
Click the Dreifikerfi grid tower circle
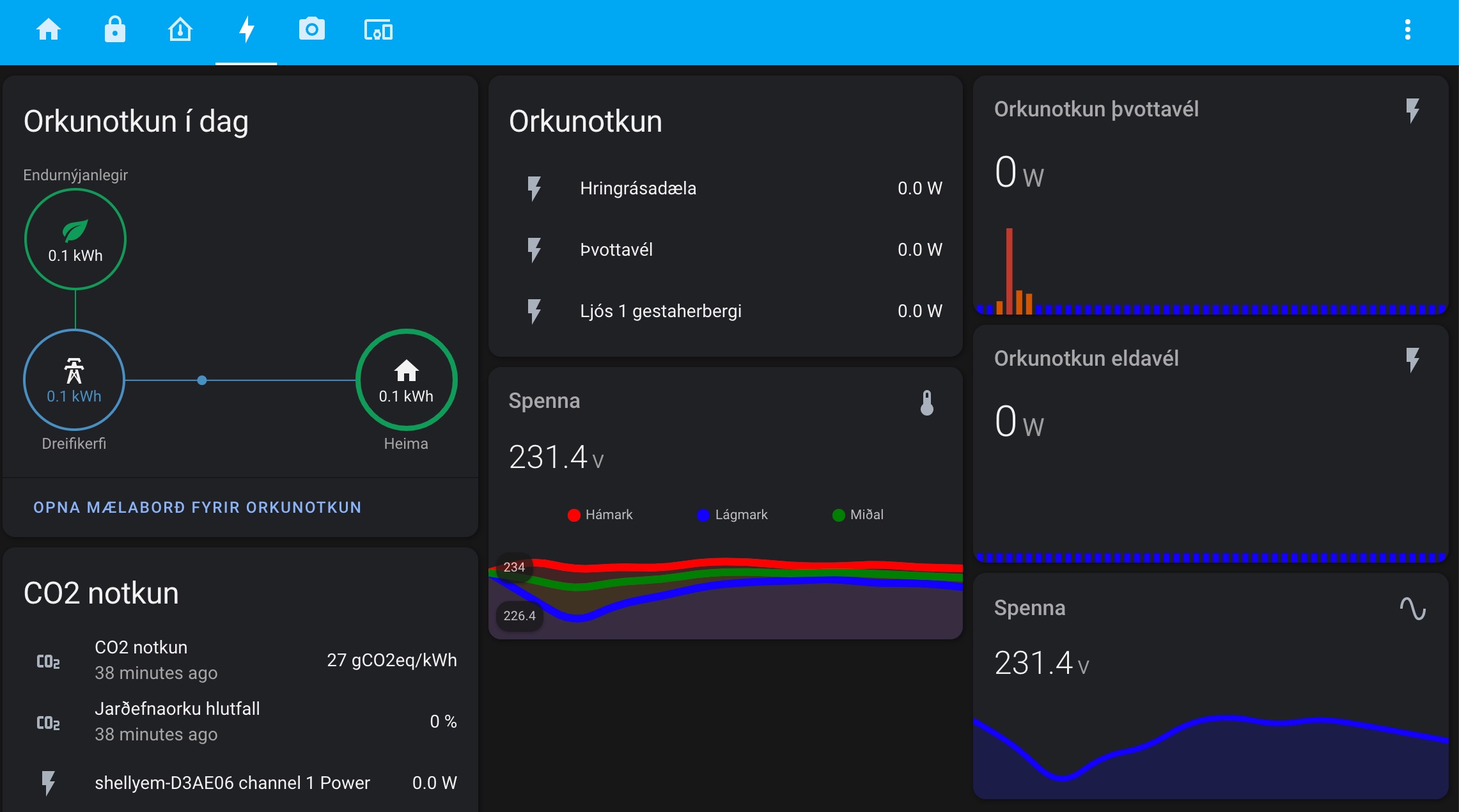coord(74,380)
